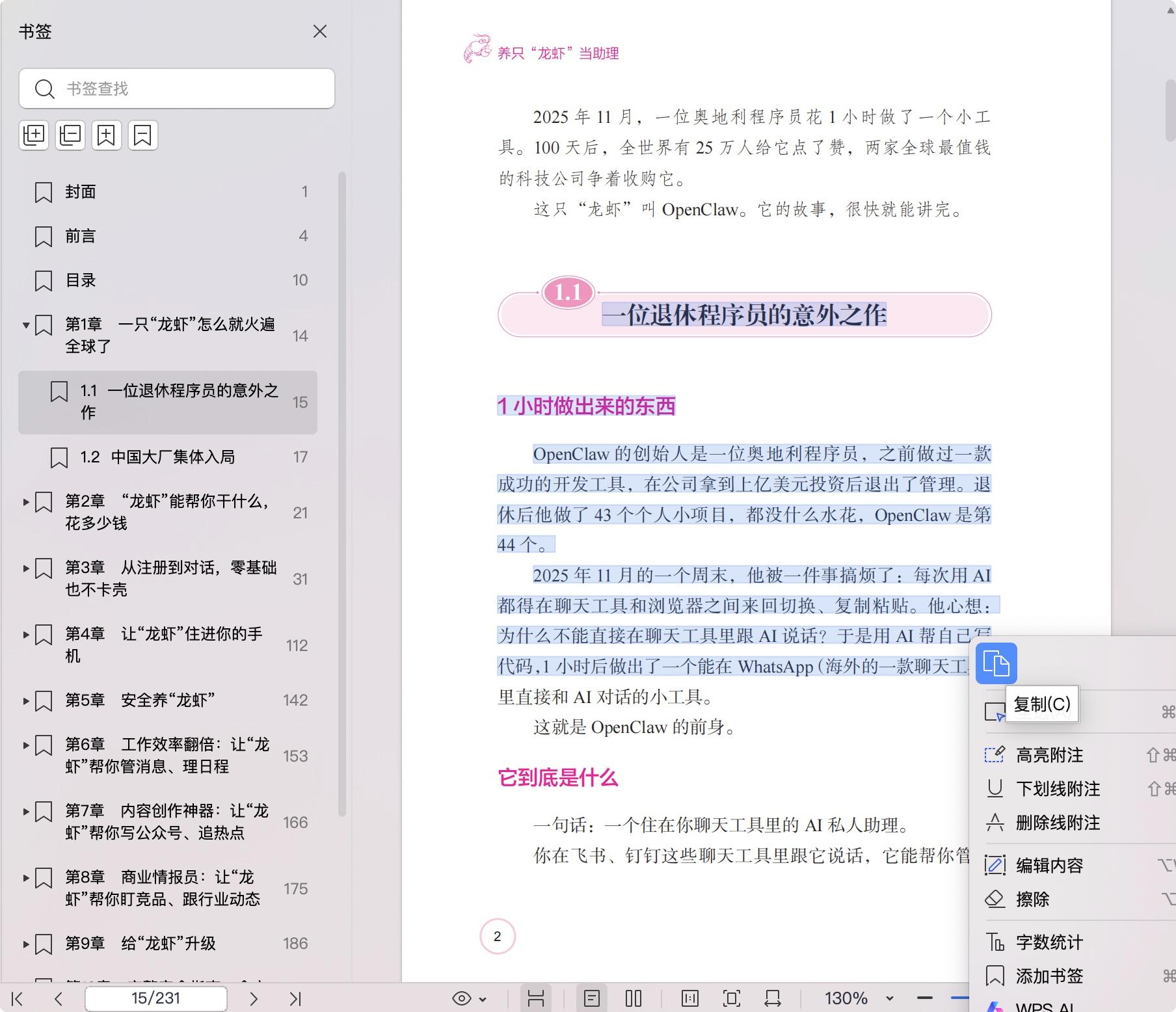Expand the 第9章 给"龙虾"升级 bookmark
This screenshot has height=1012, width=1176.
tap(26, 944)
